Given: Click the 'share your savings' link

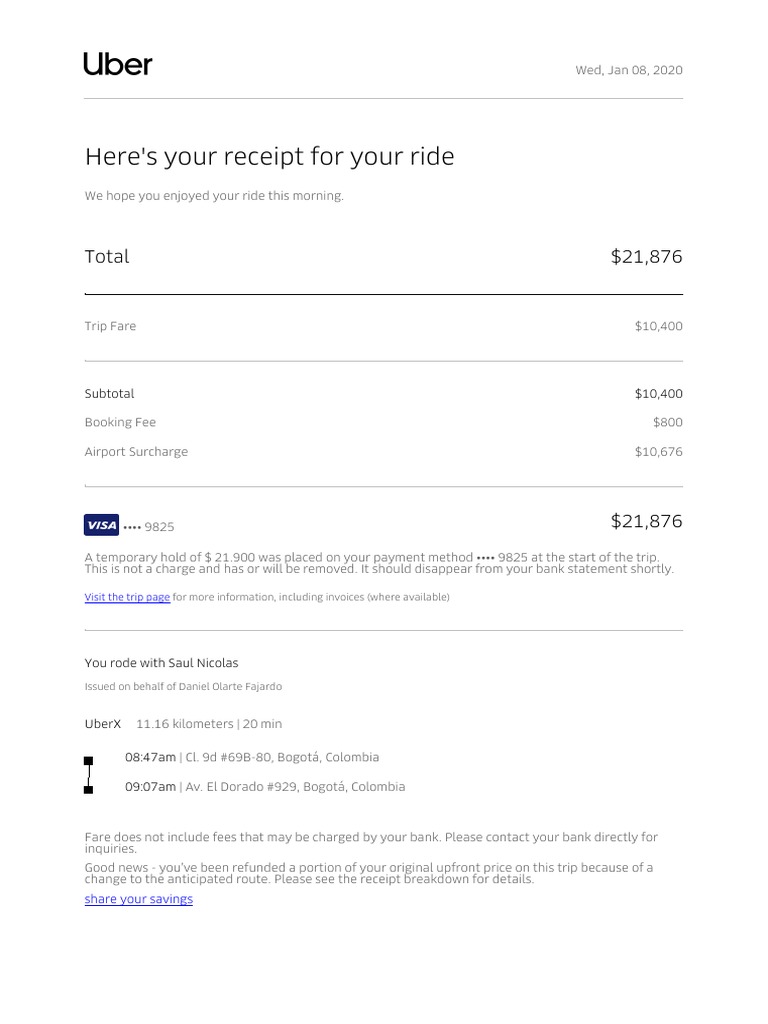Looking at the screenshot, I should [138, 899].
